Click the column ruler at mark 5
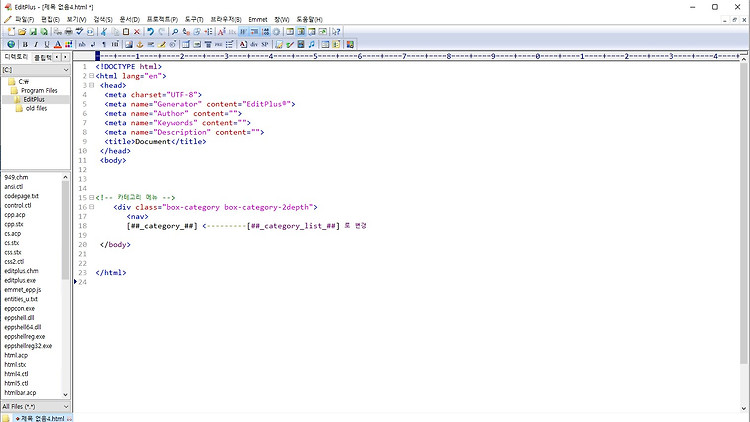The width and height of the screenshot is (750, 422). 315,56
